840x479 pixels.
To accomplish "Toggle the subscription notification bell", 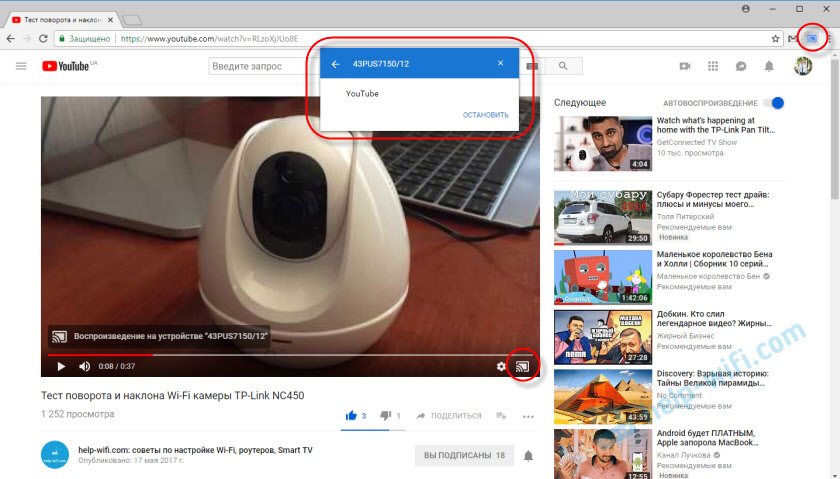I will click(x=528, y=455).
